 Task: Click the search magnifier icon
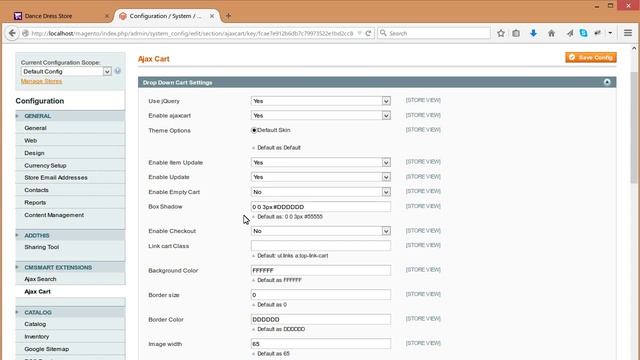[x=383, y=33]
